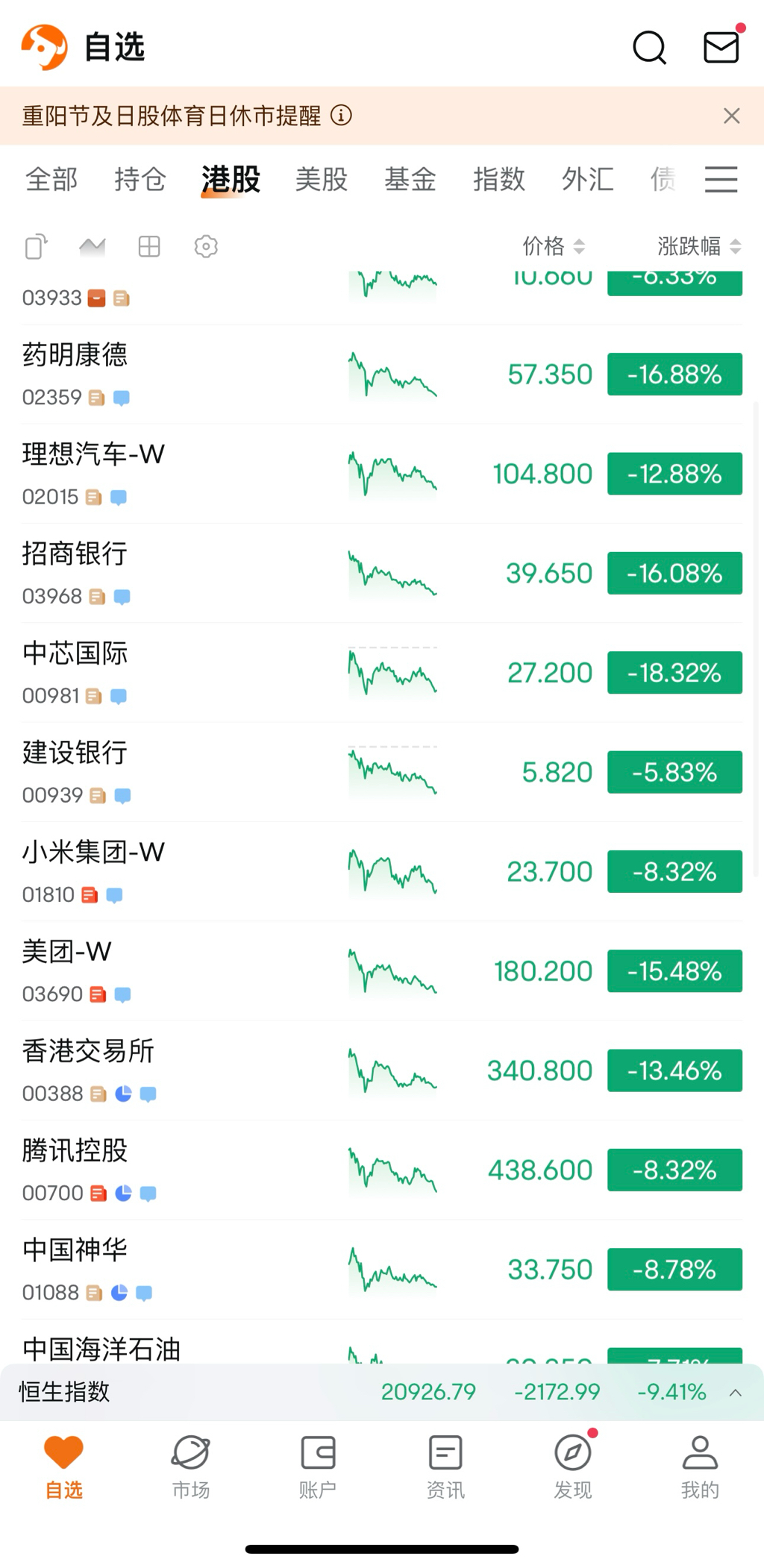Sort by 涨跌幅 column

(x=698, y=246)
